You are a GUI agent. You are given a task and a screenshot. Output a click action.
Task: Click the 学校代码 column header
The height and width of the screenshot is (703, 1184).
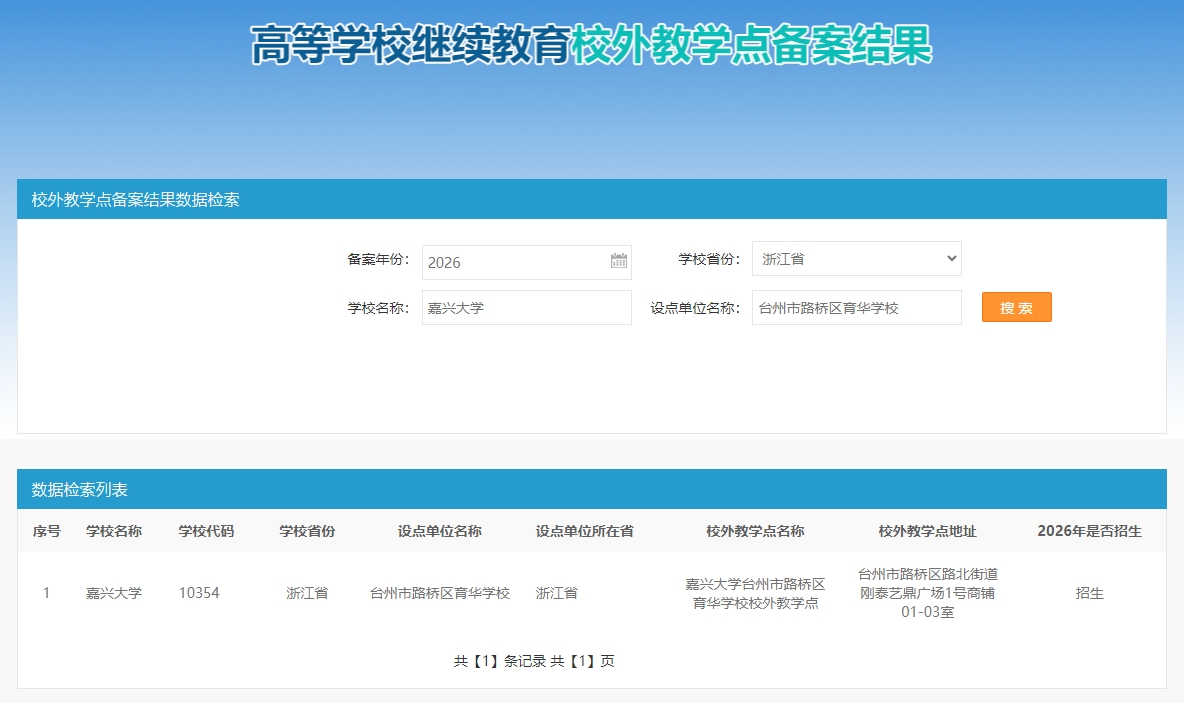pyautogui.click(x=206, y=531)
